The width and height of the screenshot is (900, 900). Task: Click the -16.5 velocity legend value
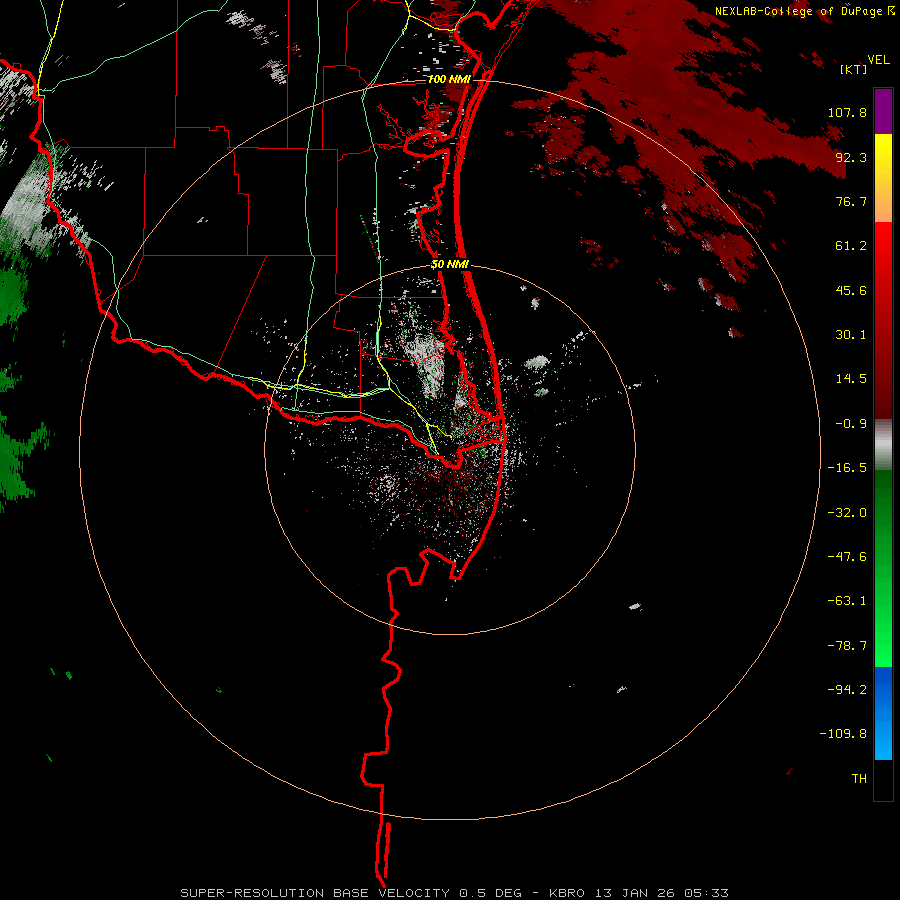(x=847, y=468)
